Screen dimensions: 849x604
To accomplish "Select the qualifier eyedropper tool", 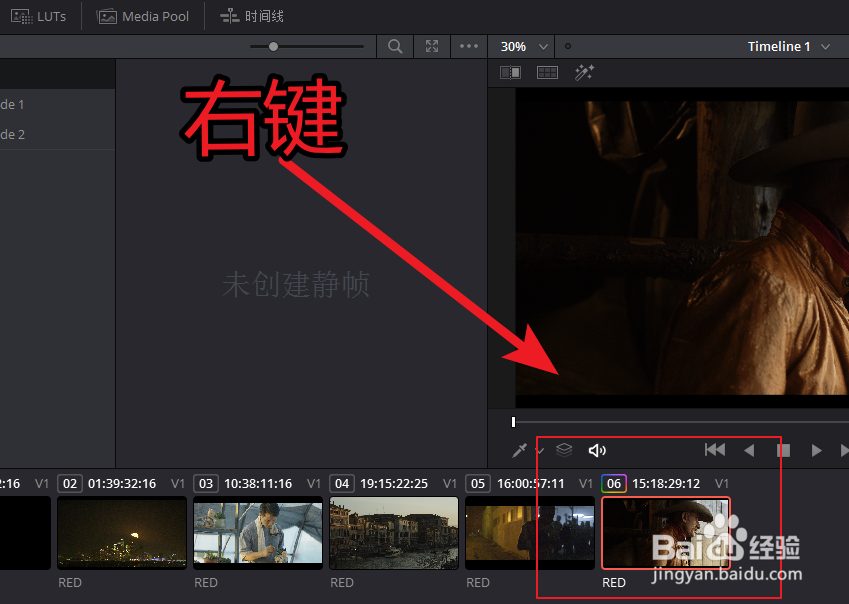I will [x=520, y=450].
